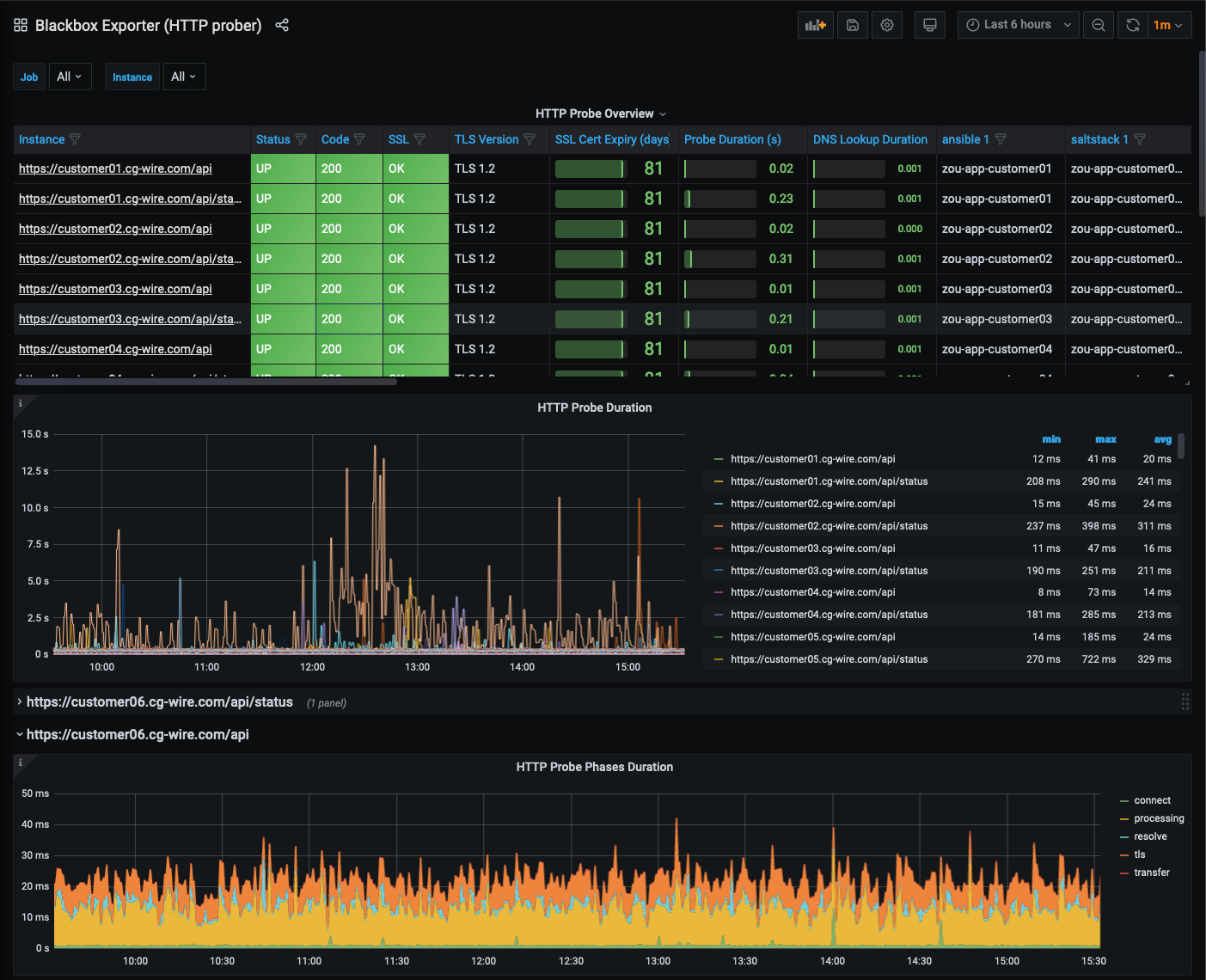The image size is (1206, 980).
Task: Click the cycle view mode monitor icon
Action: pyautogui.click(x=929, y=25)
